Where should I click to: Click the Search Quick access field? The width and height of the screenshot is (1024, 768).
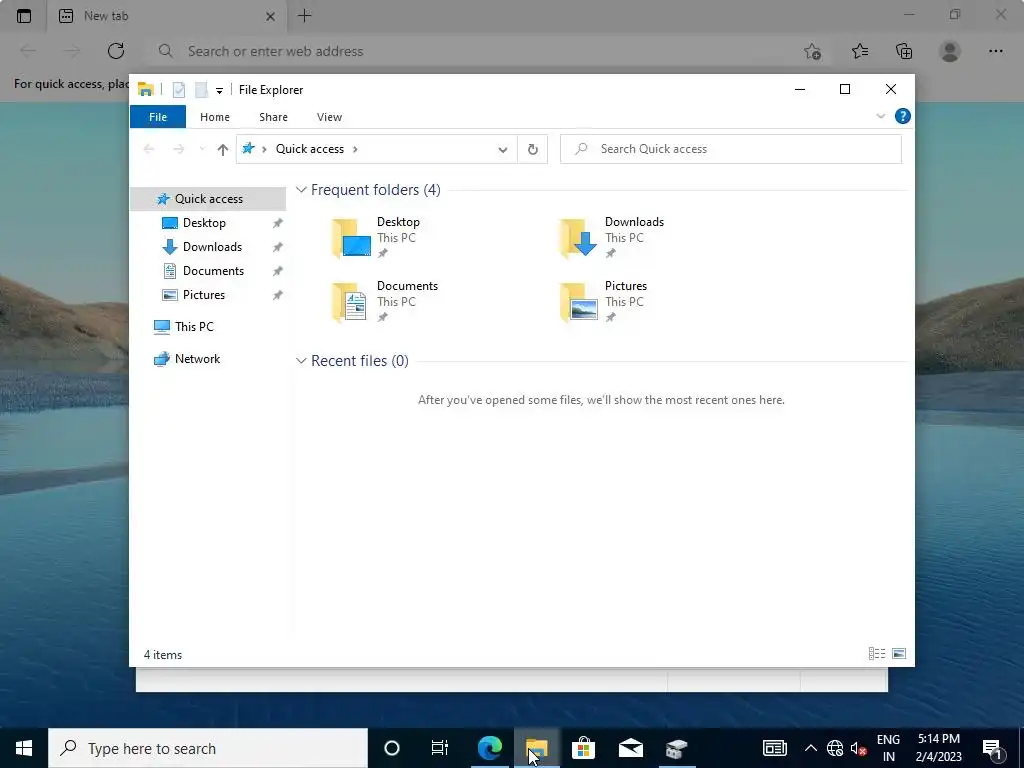tap(731, 149)
